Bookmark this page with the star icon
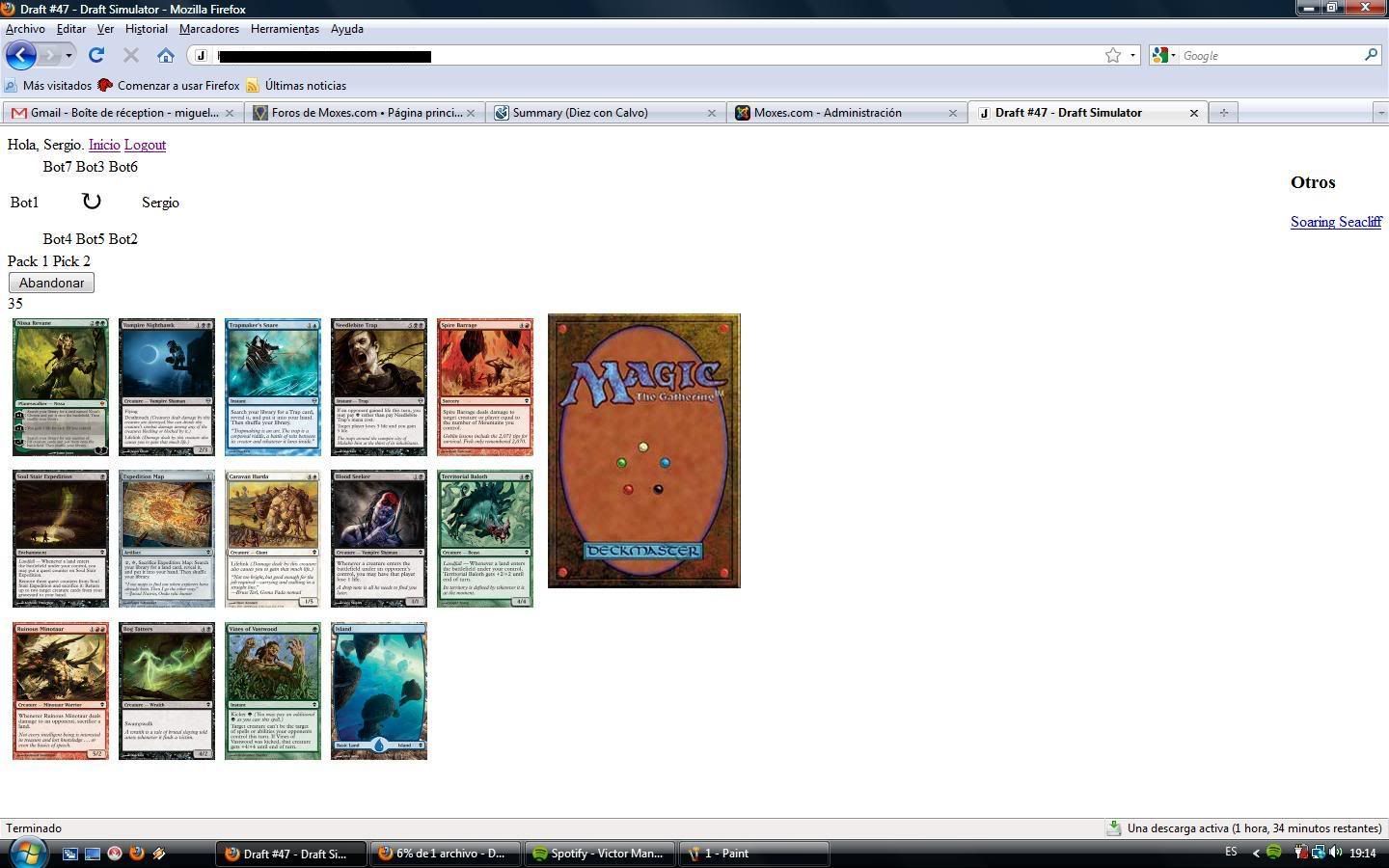This screenshot has height=868, width=1389. [x=1113, y=55]
